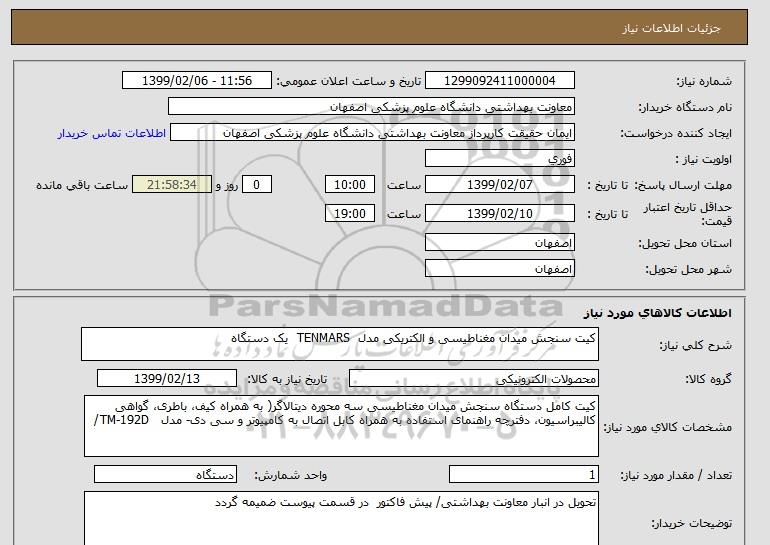This screenshot has height=545, width=770.
Task: Click label ایجاد کننده درخواست
Action: click(676, 133)
